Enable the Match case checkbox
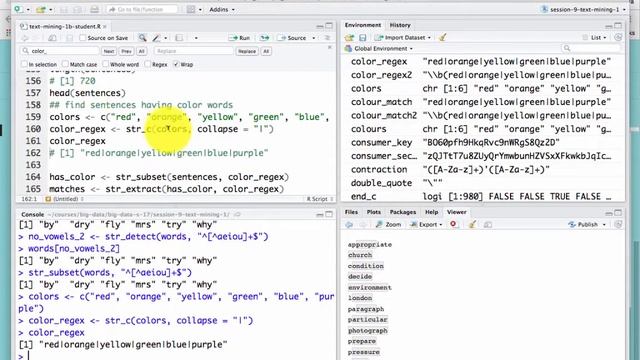This screenshot has height=360, width=640. pos(65,64)
